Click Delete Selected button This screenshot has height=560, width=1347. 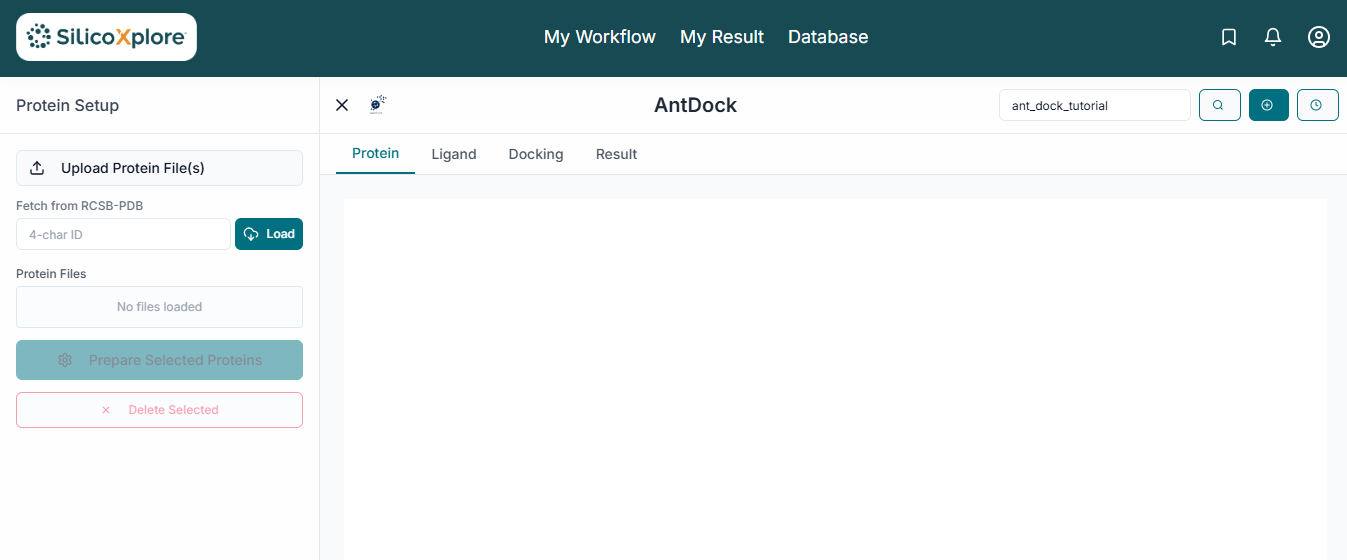159,410
